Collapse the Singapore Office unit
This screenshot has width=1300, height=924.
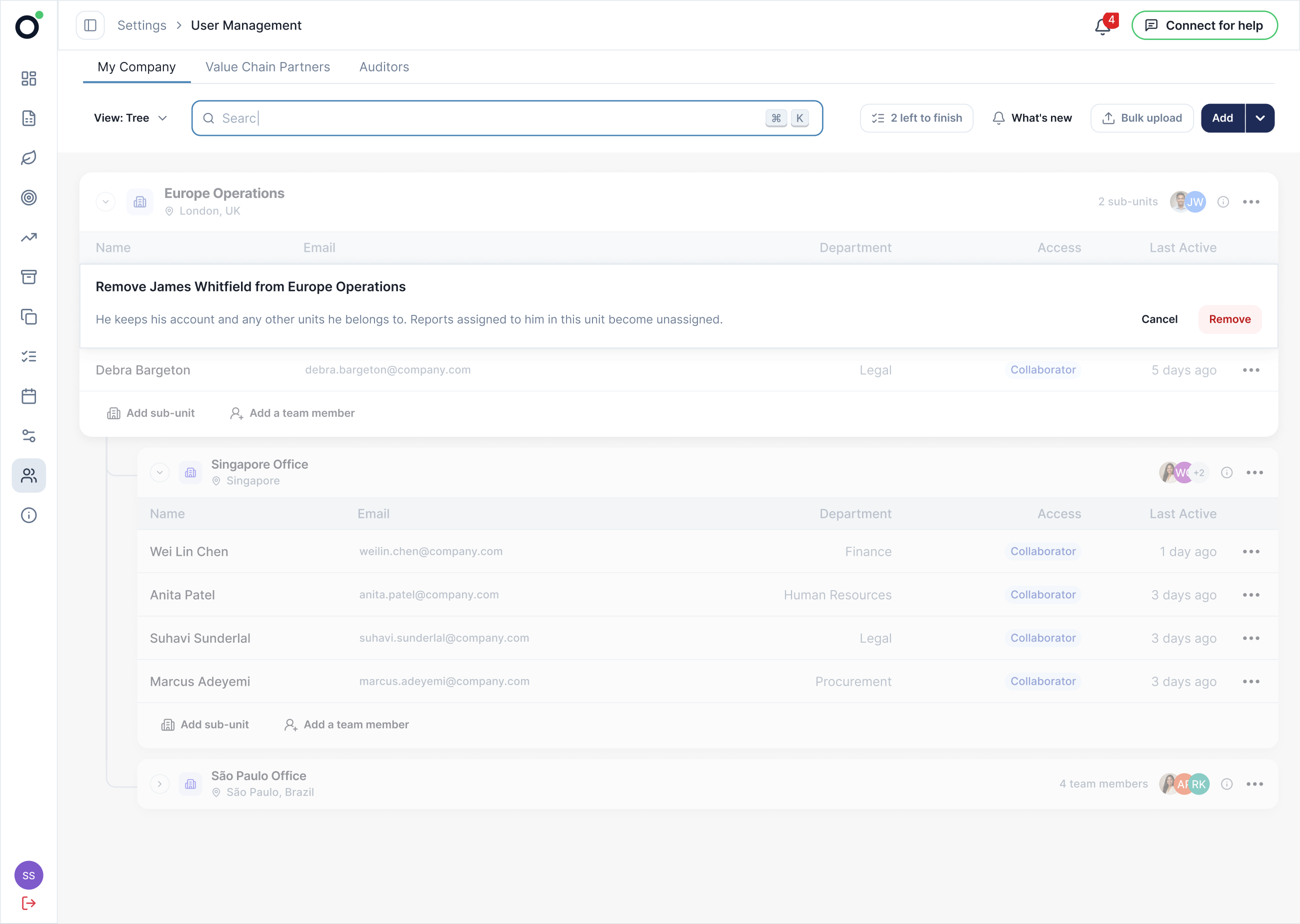pyautogui.click(x=160, y=473)
